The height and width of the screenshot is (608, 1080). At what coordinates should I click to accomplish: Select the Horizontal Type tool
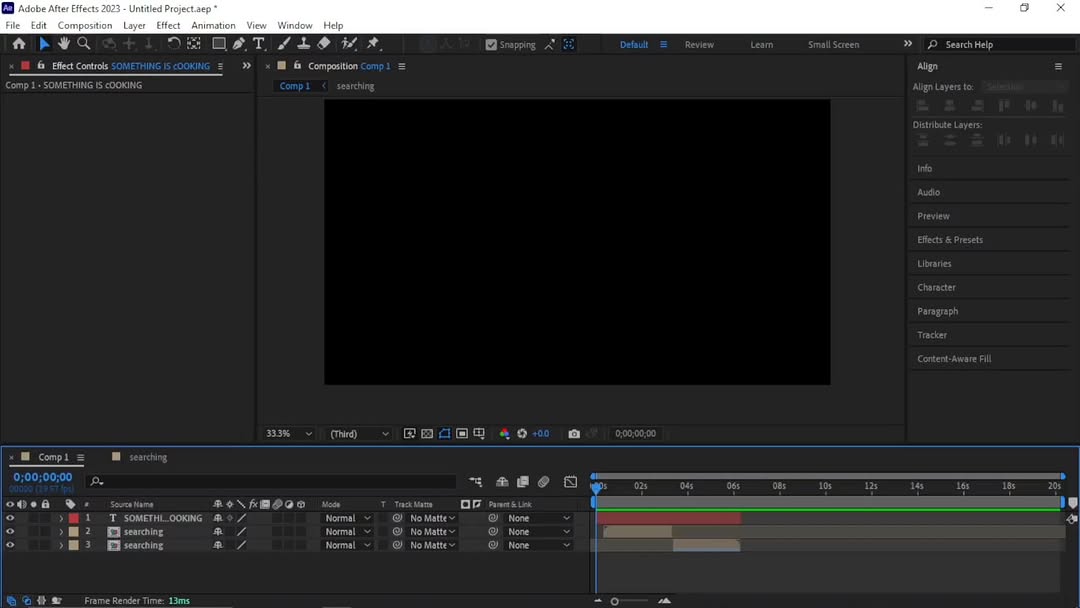259,44
